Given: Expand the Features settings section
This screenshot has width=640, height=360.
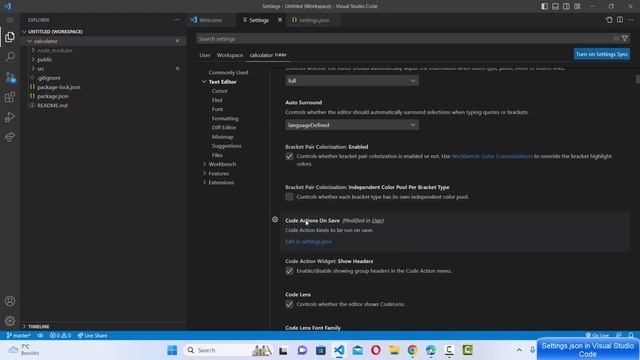Looking at the screenshot, I should [204, 173].
